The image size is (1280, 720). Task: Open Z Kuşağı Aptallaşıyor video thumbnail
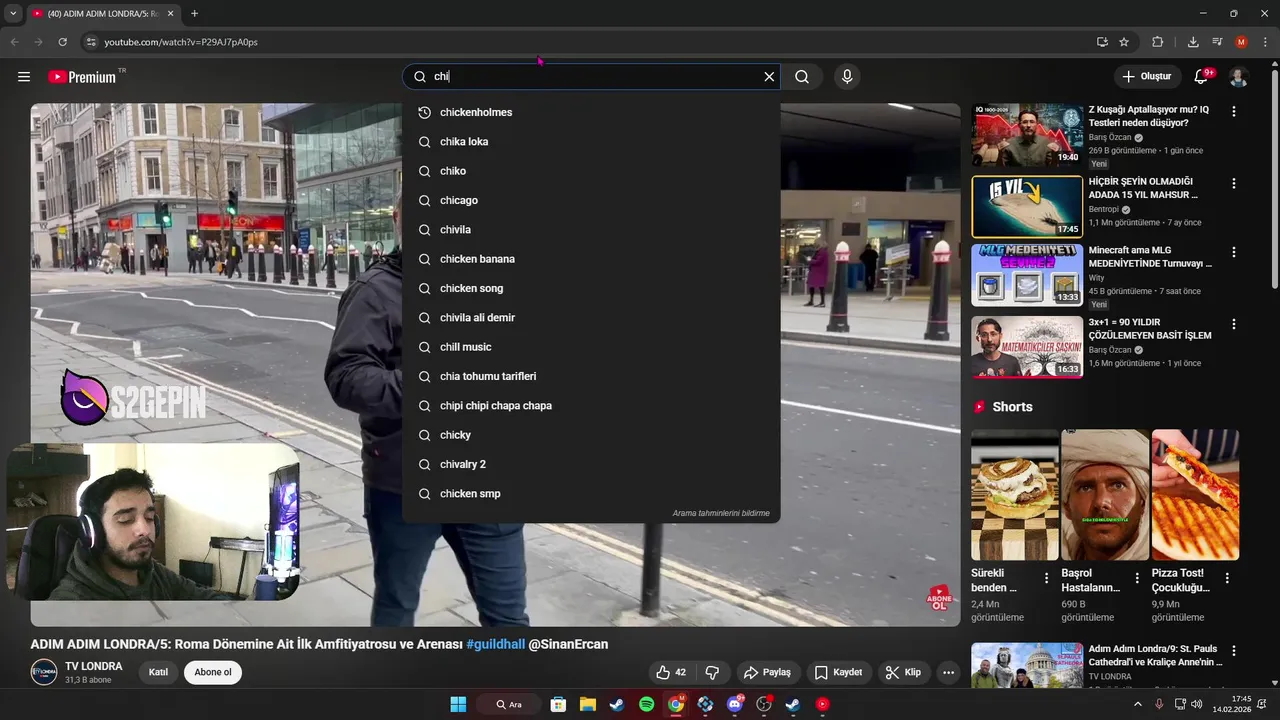[x=1027, y=135]
